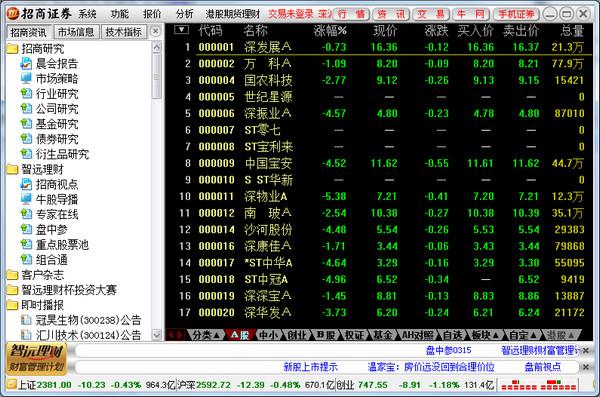This screenshot has width=600, height=397.
Task: Expand the 港股 tab dropdown
Action: point(571,336)
